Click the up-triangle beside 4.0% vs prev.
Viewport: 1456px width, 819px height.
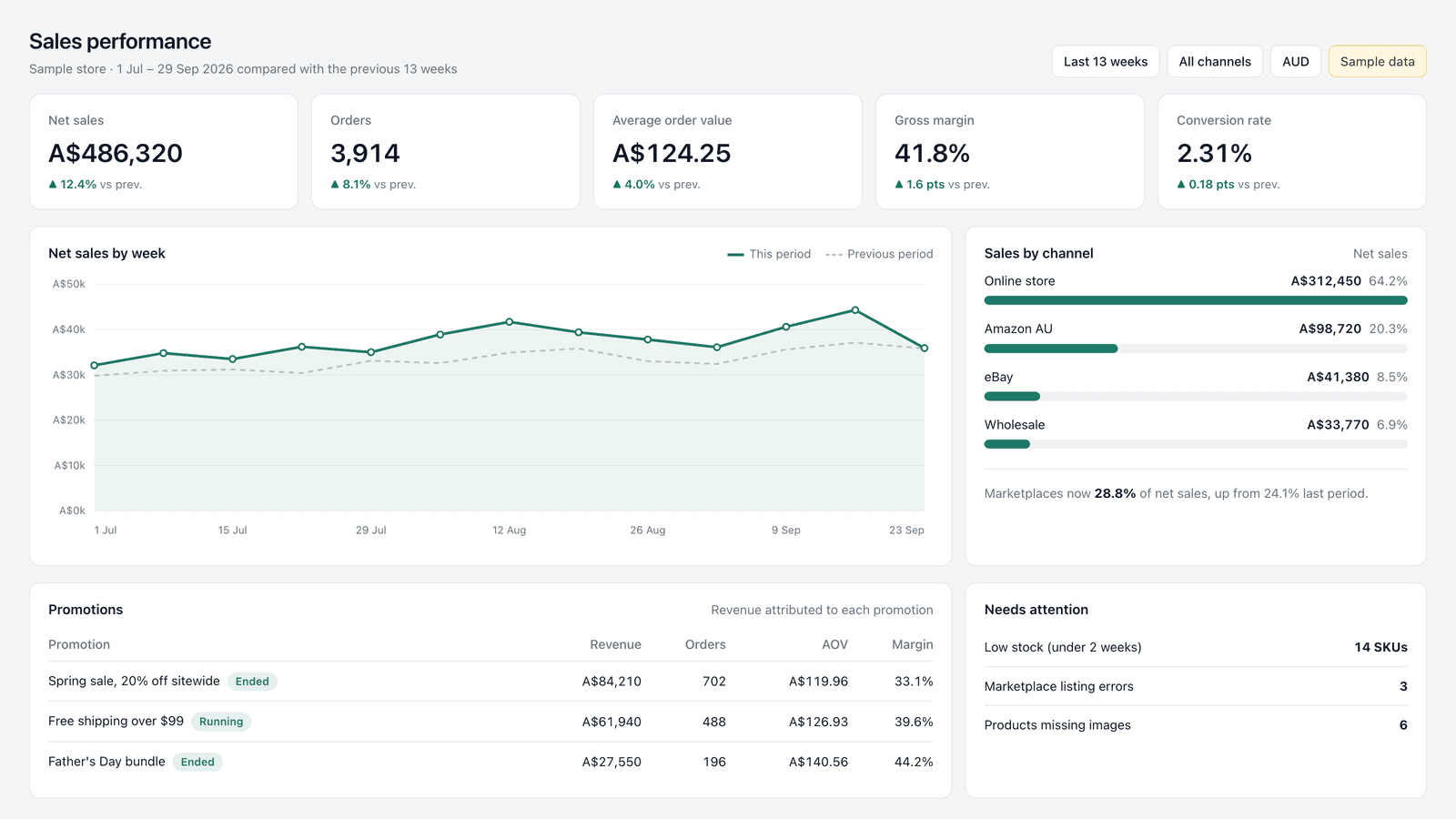pyautogui.click(x=617, y=185)
